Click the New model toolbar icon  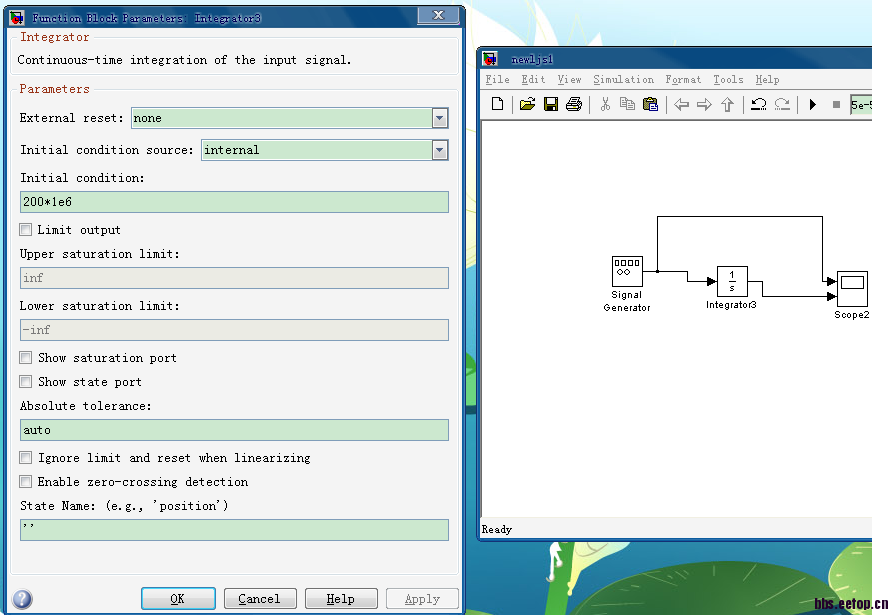click(x=497, y=104)
